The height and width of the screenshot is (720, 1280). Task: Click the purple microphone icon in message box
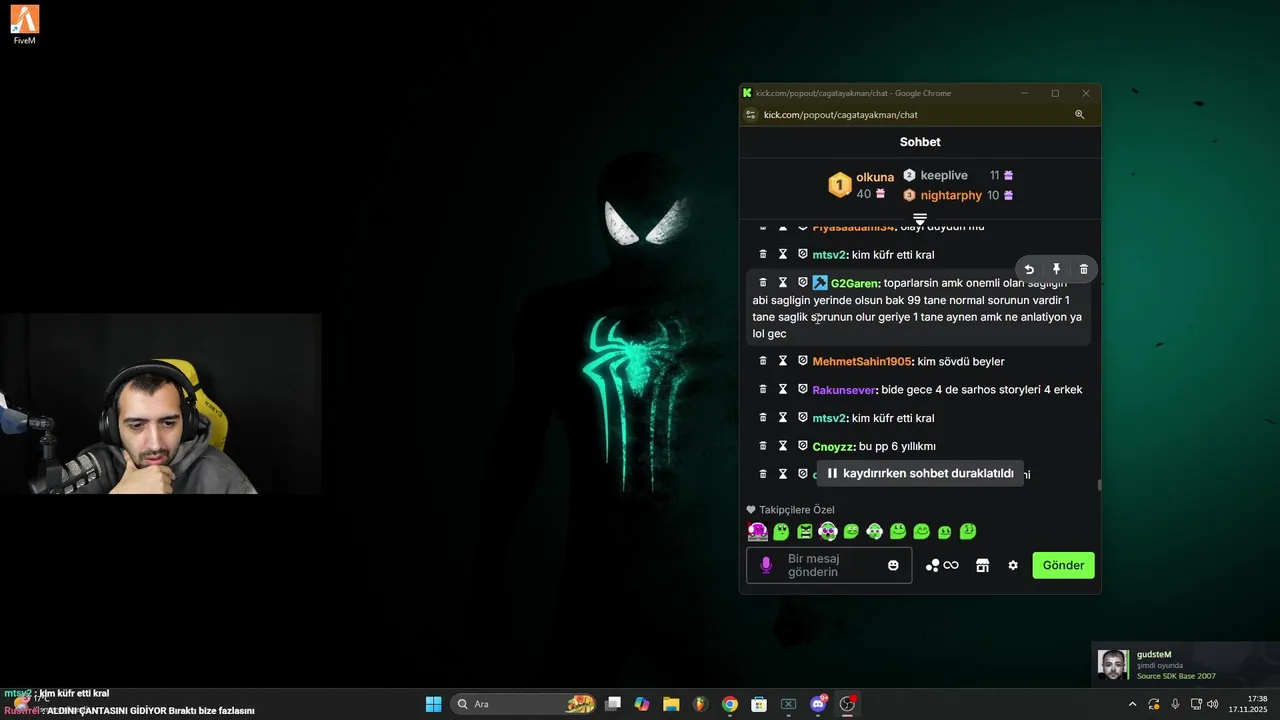tap(766, 565)
